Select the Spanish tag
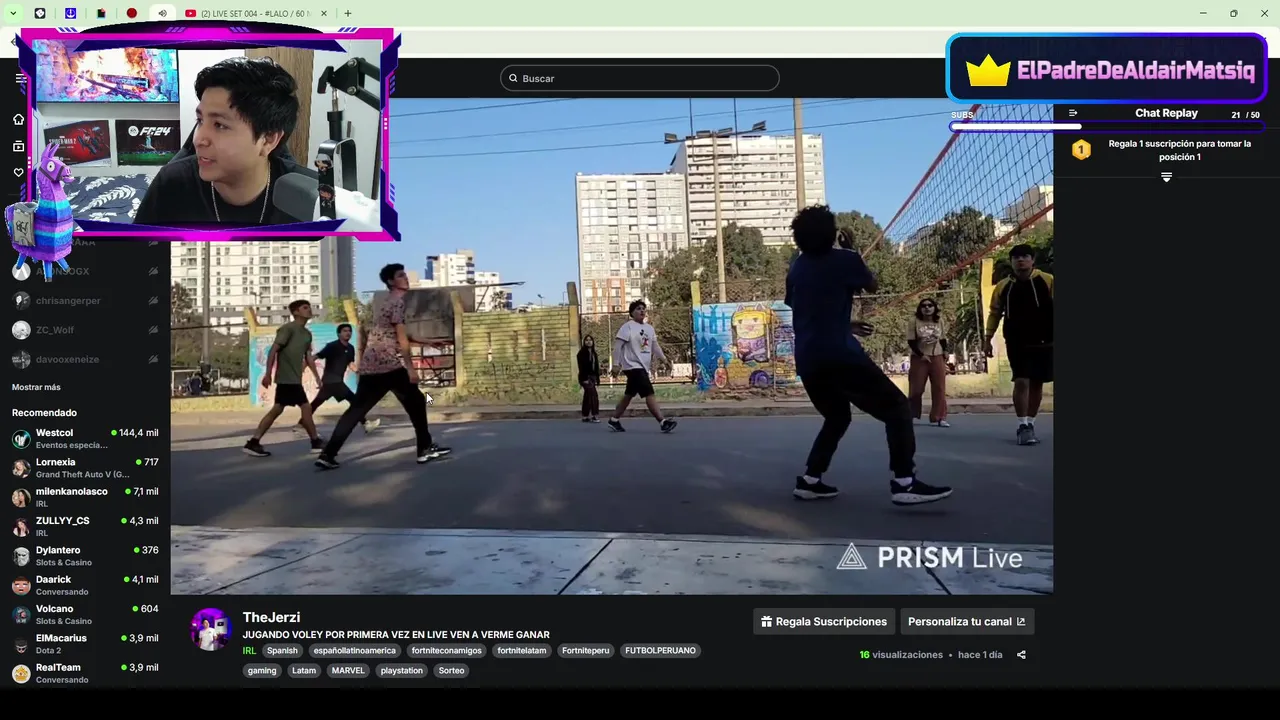 (x=282, y=651)
